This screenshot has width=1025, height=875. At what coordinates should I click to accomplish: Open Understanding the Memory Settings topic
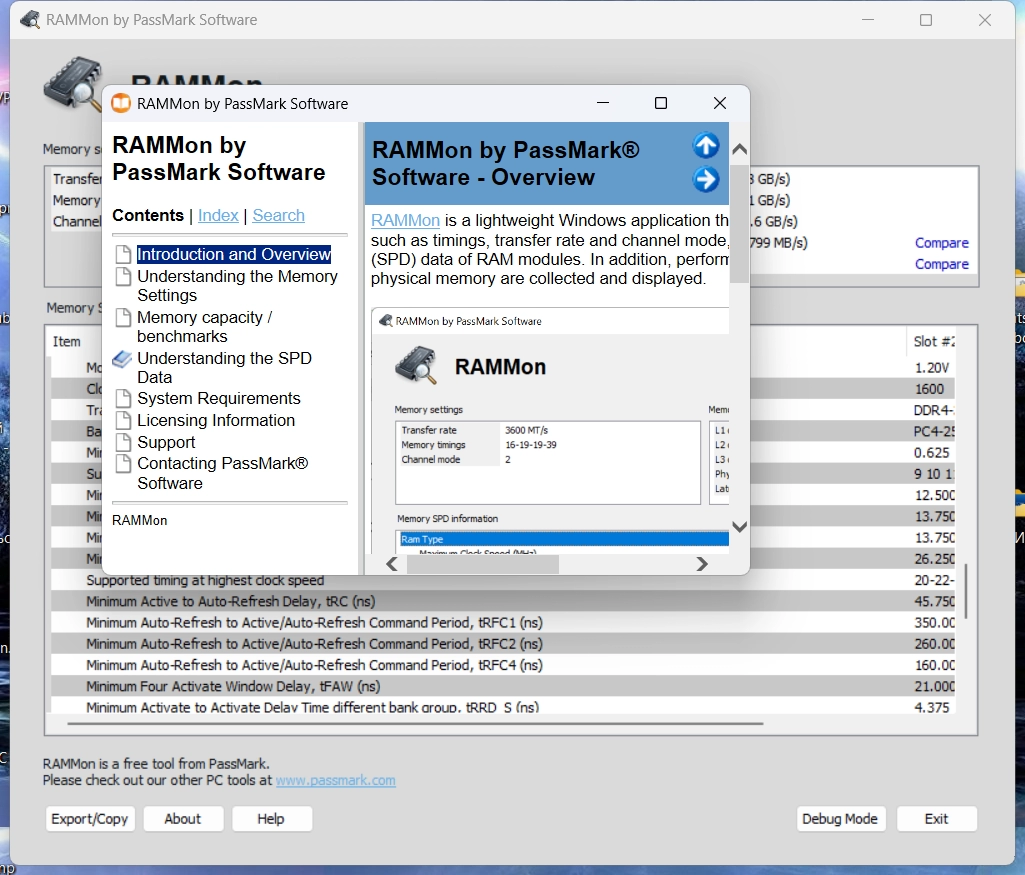[237, 286]
